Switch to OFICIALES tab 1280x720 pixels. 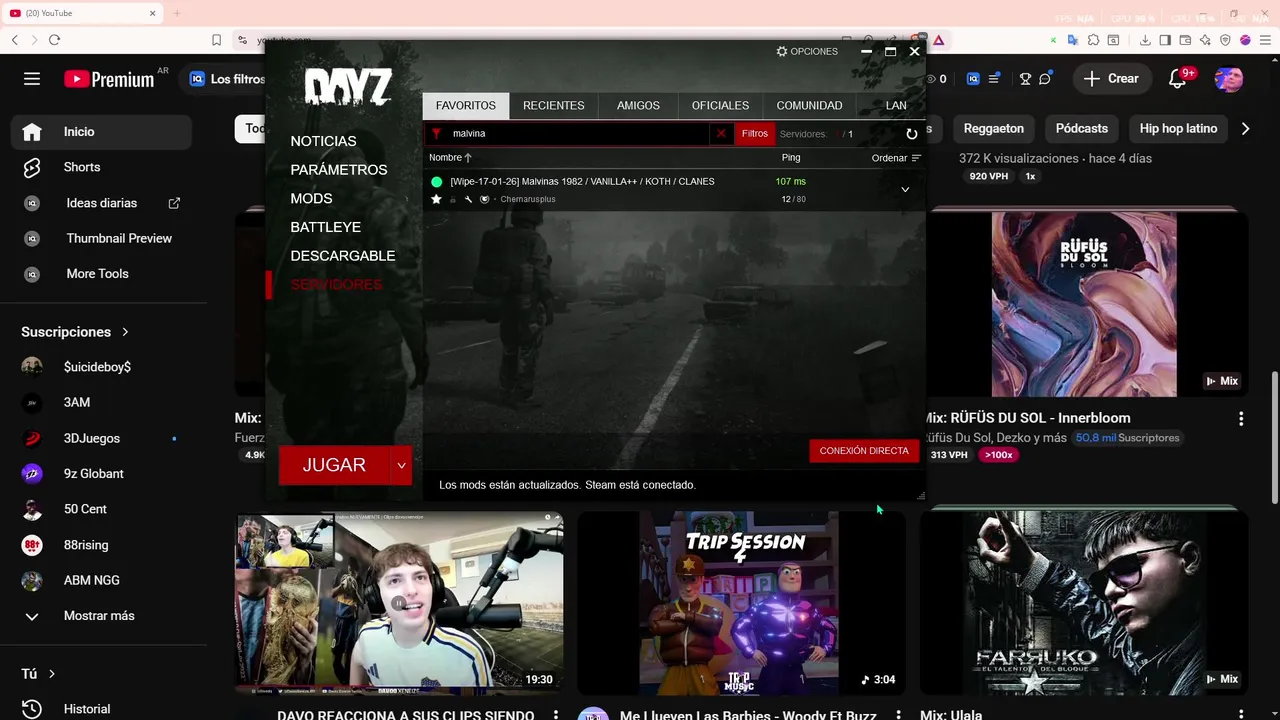[720, 105]
